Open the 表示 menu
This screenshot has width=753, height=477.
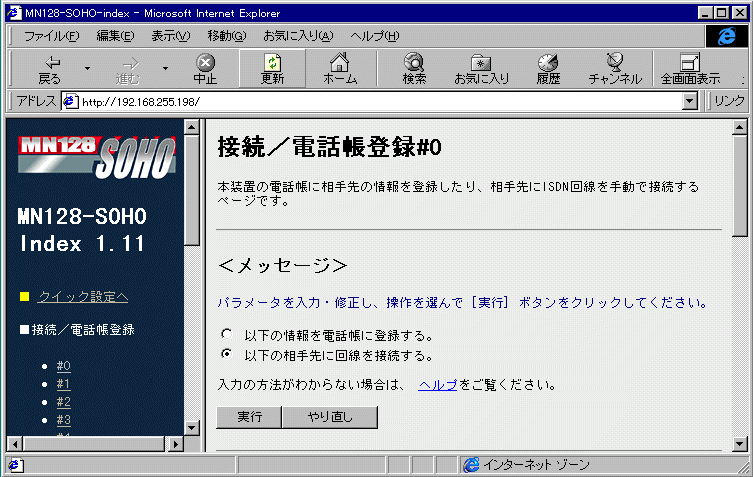coord(170,36)
